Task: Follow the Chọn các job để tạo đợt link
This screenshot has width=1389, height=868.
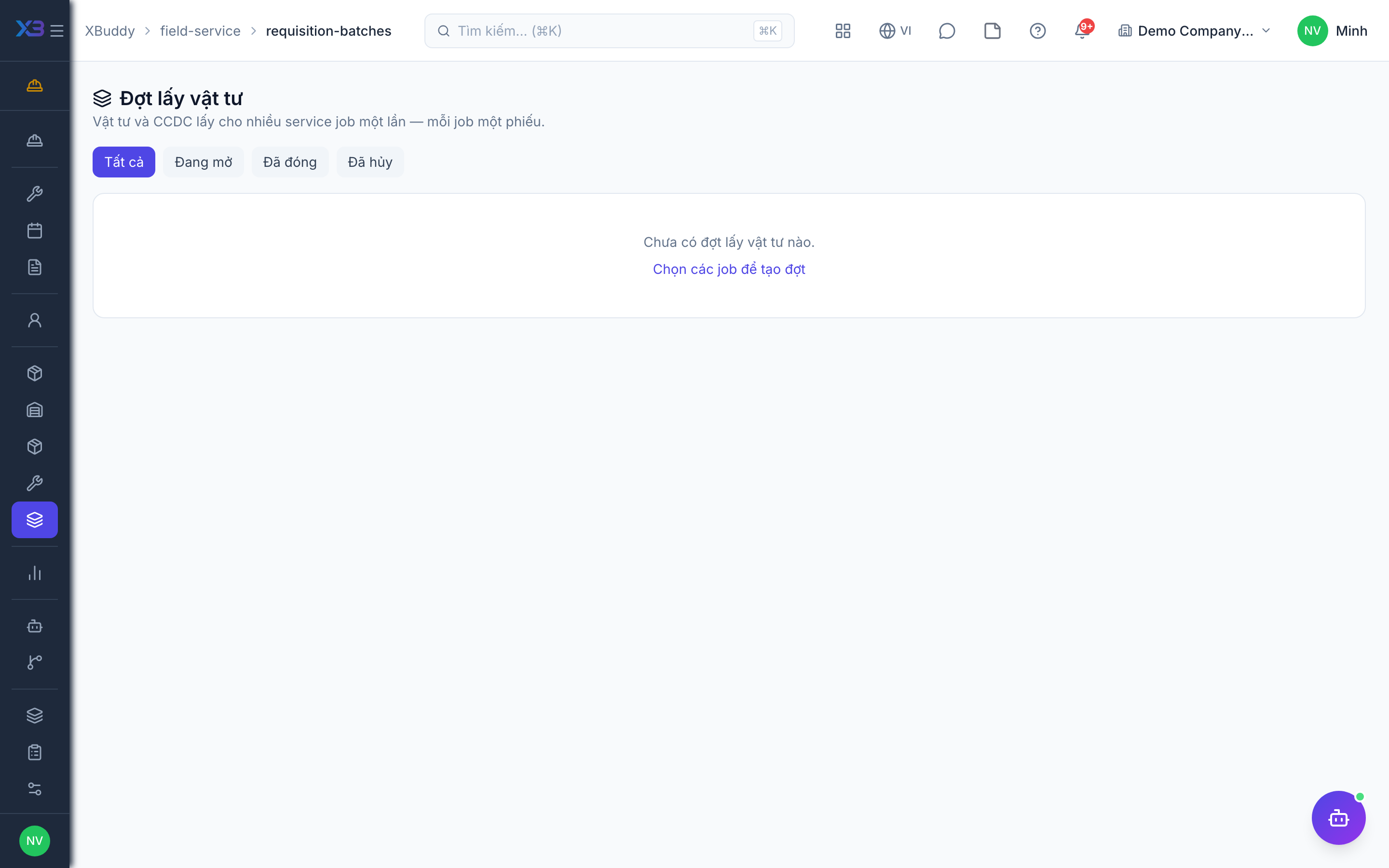Action: click(x=729, y=269)
